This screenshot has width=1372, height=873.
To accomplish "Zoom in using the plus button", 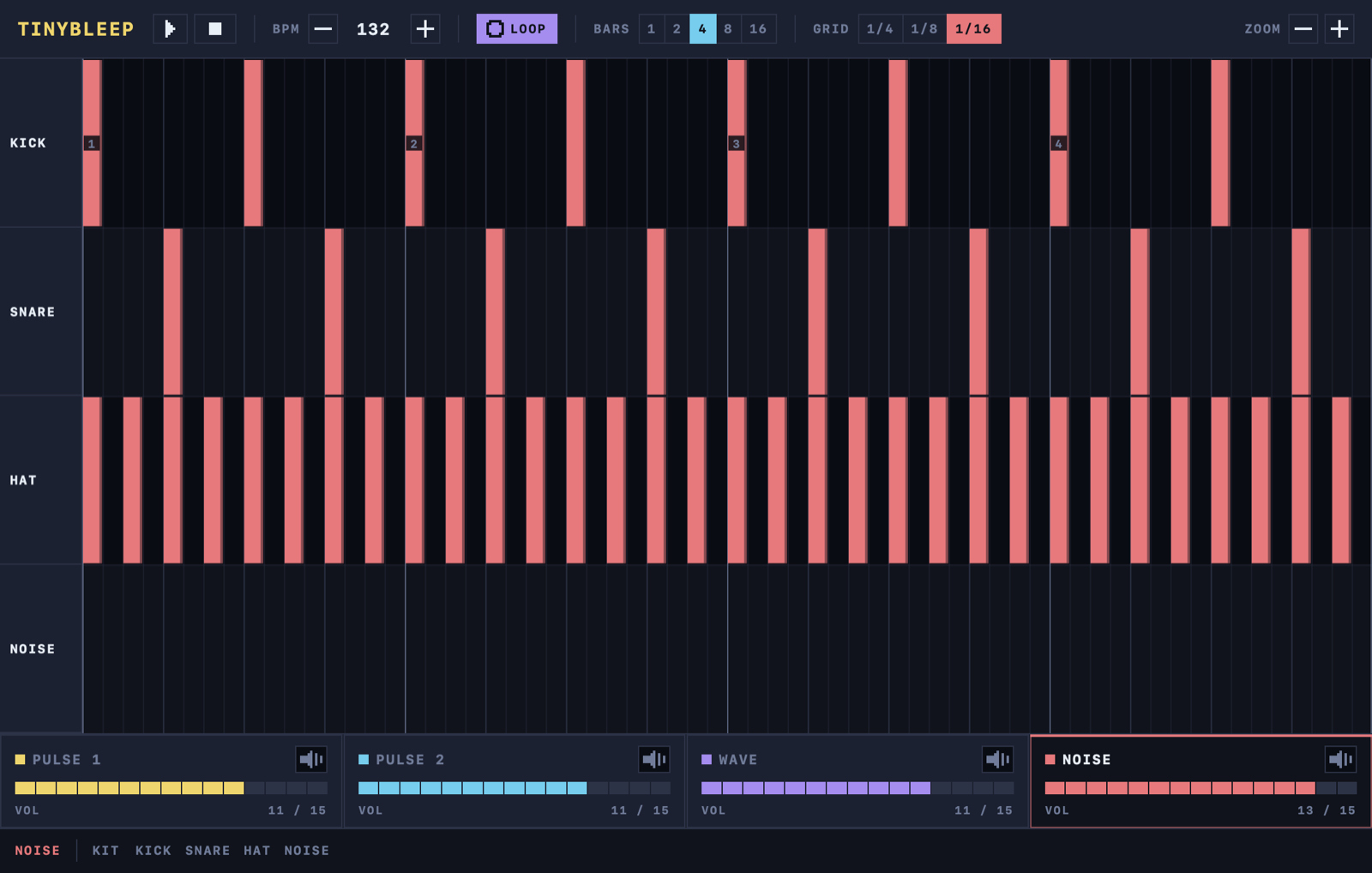I will click(x=1339, y=28).
